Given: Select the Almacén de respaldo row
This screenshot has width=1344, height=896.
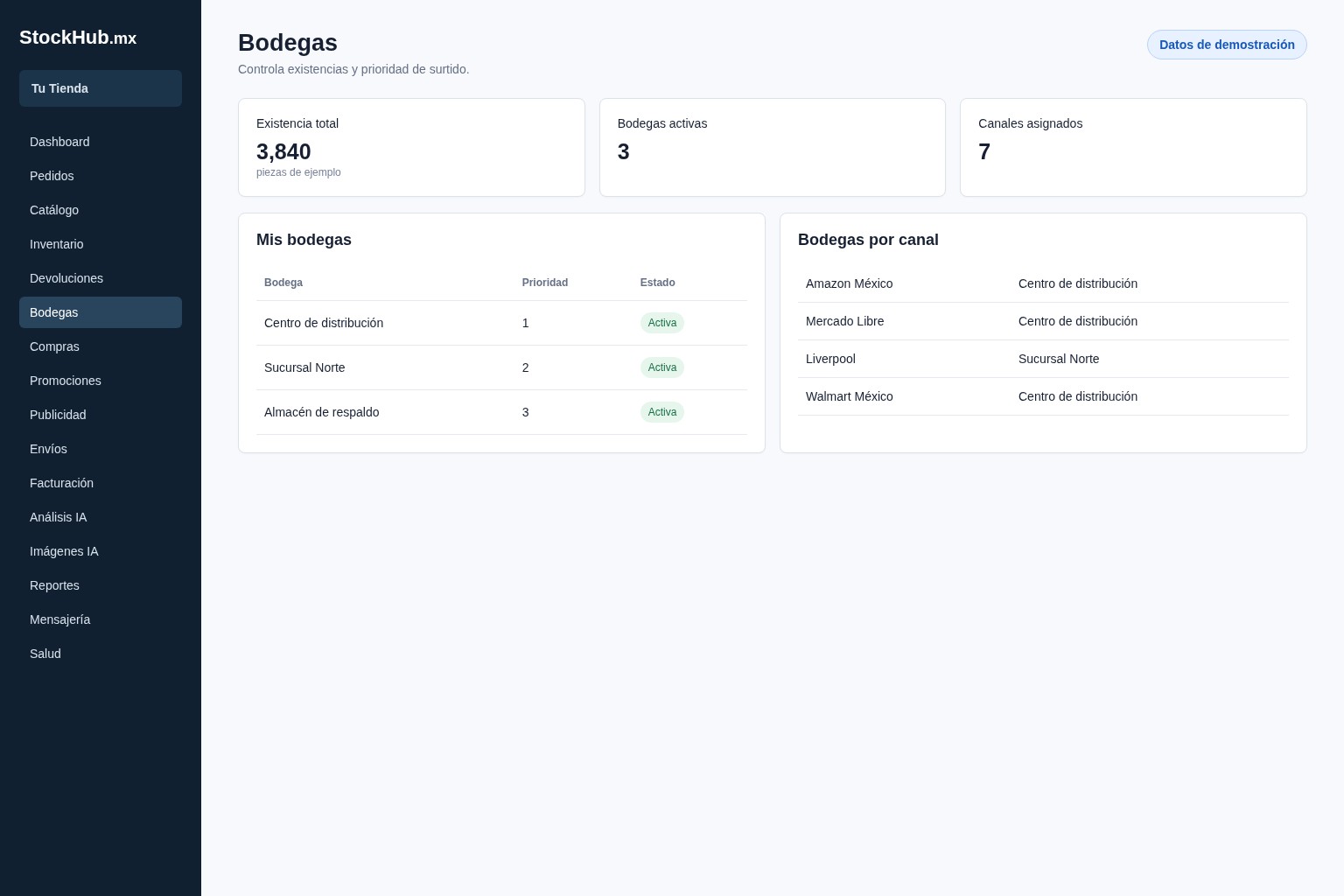Looking at the screenshot, I should click(x=501, y=412).
